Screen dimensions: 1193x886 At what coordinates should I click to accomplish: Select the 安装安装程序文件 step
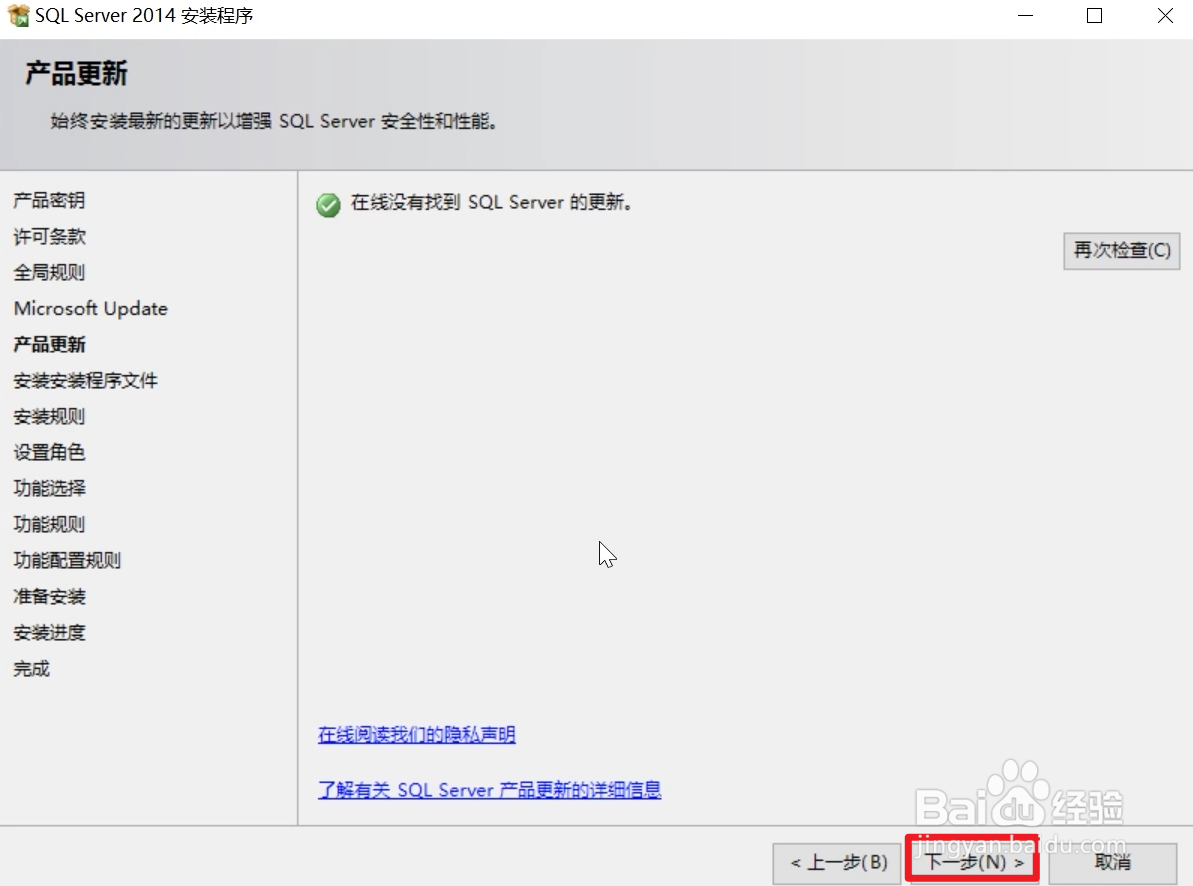pyautogui.click(x=87, y=380)
